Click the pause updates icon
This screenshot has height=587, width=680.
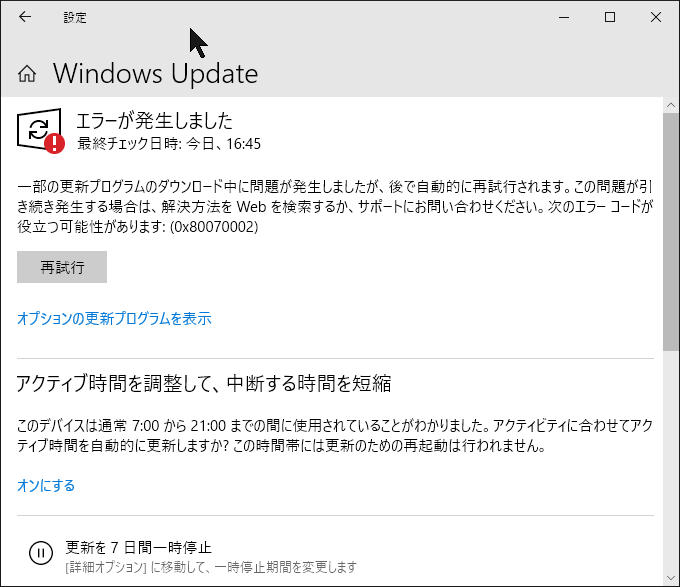[41, 553]
